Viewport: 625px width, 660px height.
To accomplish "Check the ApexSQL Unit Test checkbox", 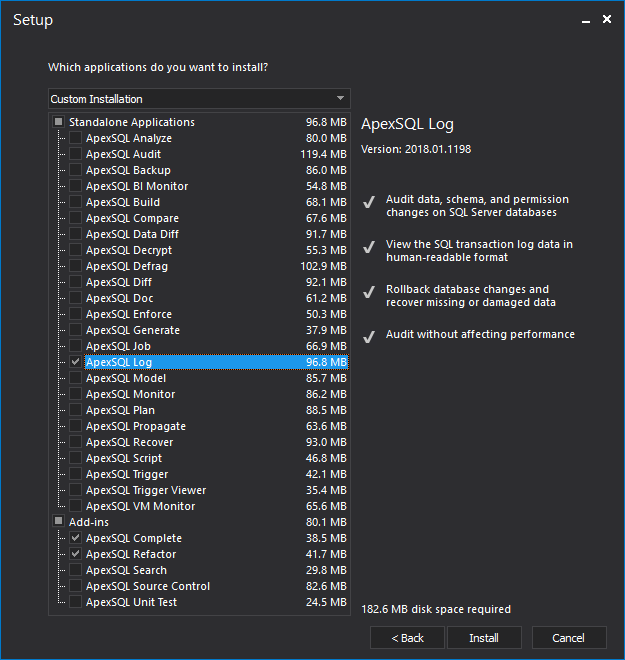I will (75, 601).
